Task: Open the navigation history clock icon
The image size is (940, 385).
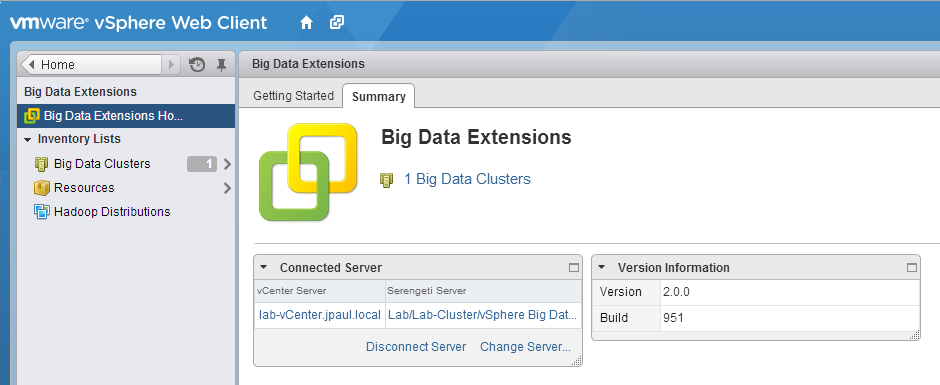Action: click(197, 64)
